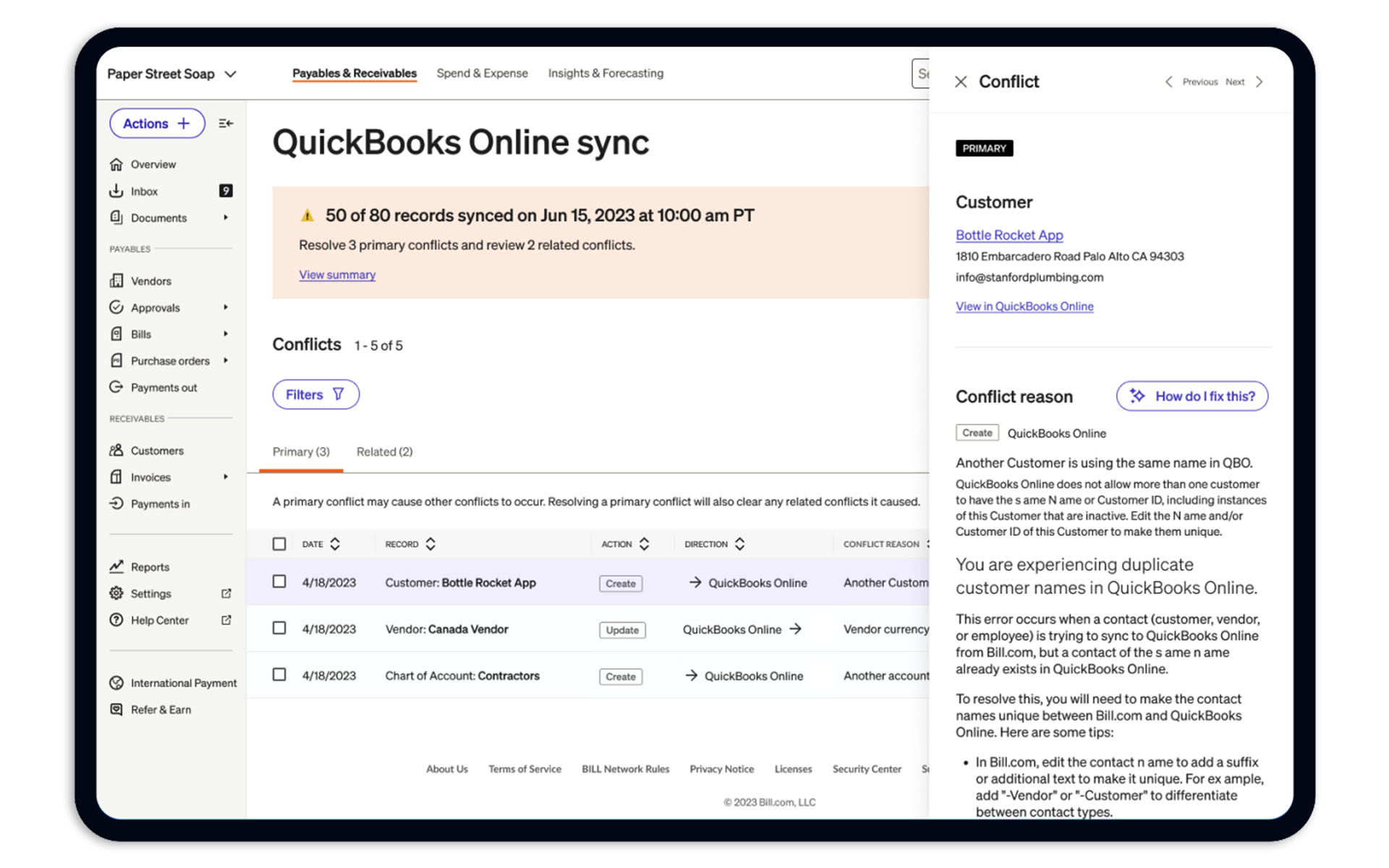Toggle the select-all checkbox in table header
Image resolution: width=1389 pixels, height=868 pixels.
tap(279, 544)
